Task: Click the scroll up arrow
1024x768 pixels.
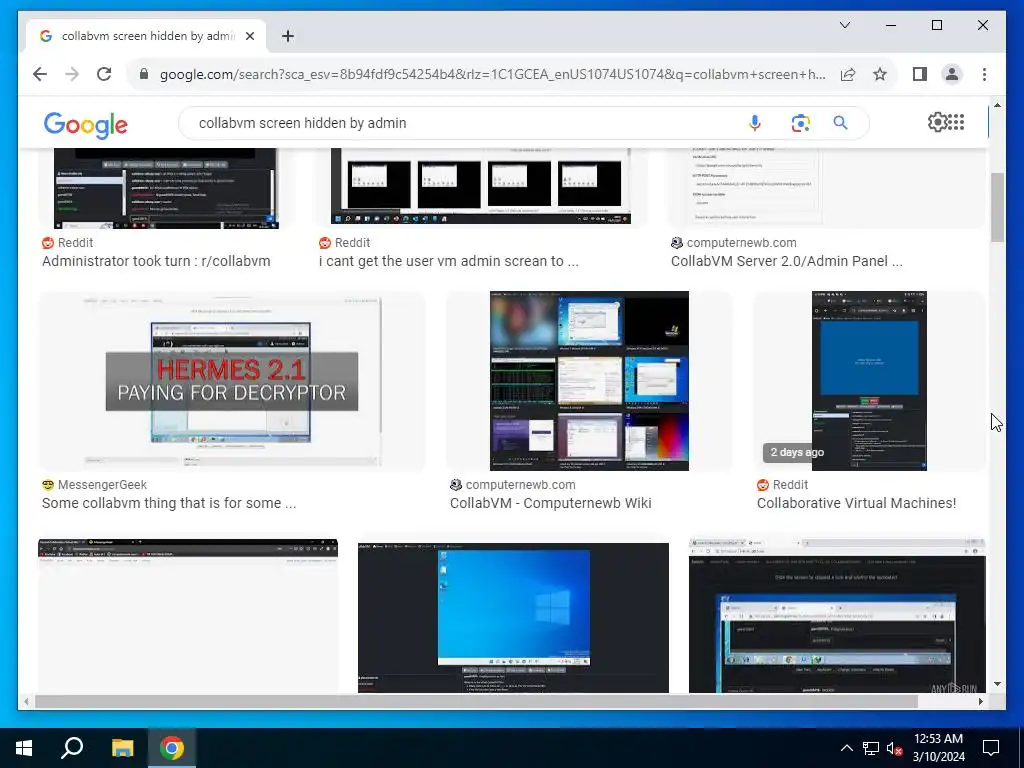Action: 997,105
